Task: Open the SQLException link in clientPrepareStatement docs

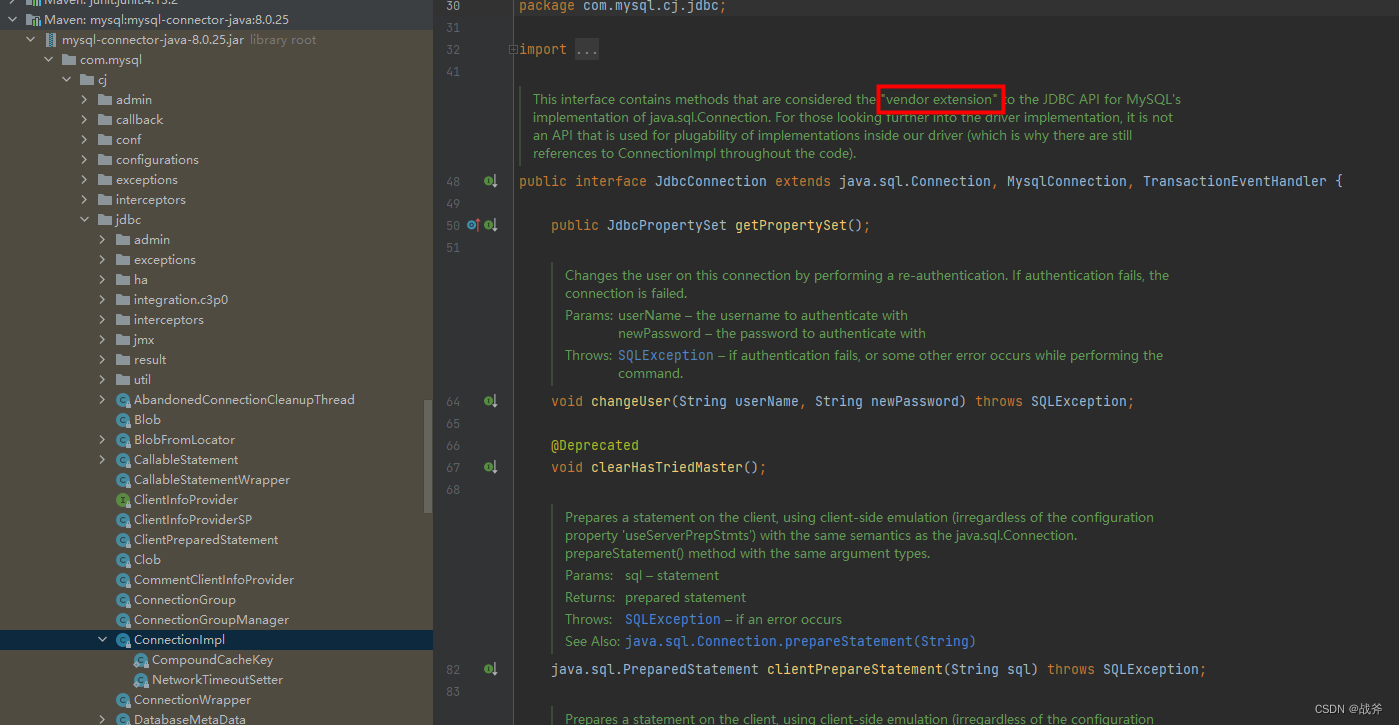Action: 673,619
